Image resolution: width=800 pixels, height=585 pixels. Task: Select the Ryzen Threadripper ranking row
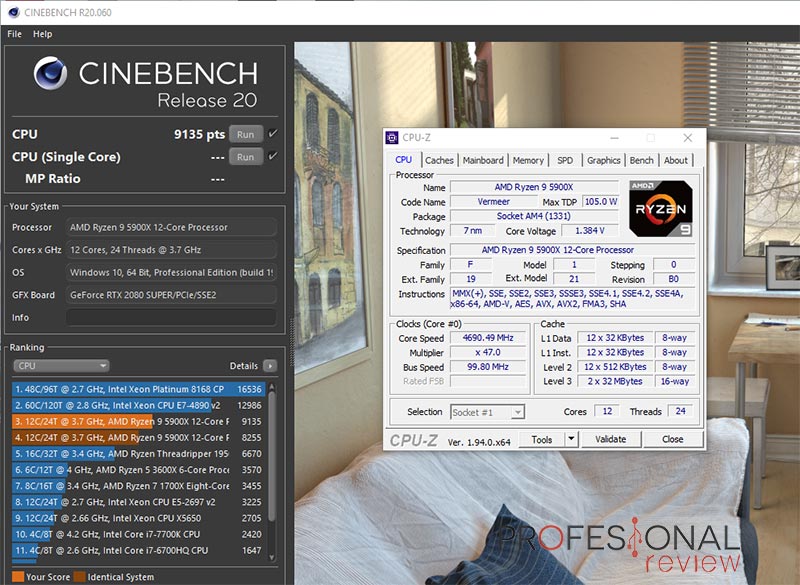(138, 454)
